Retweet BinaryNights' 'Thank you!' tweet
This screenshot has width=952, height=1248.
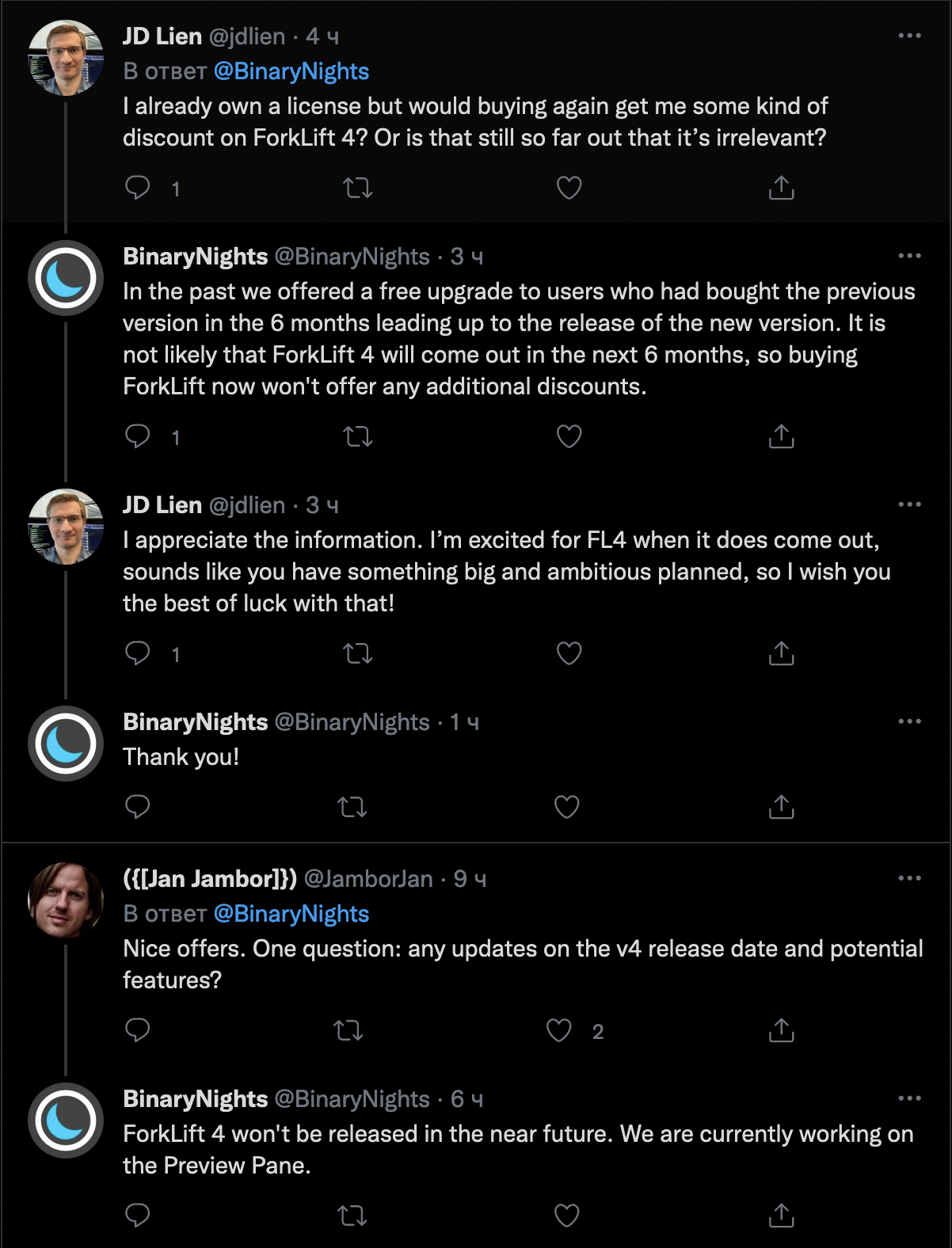coord(352,807)
